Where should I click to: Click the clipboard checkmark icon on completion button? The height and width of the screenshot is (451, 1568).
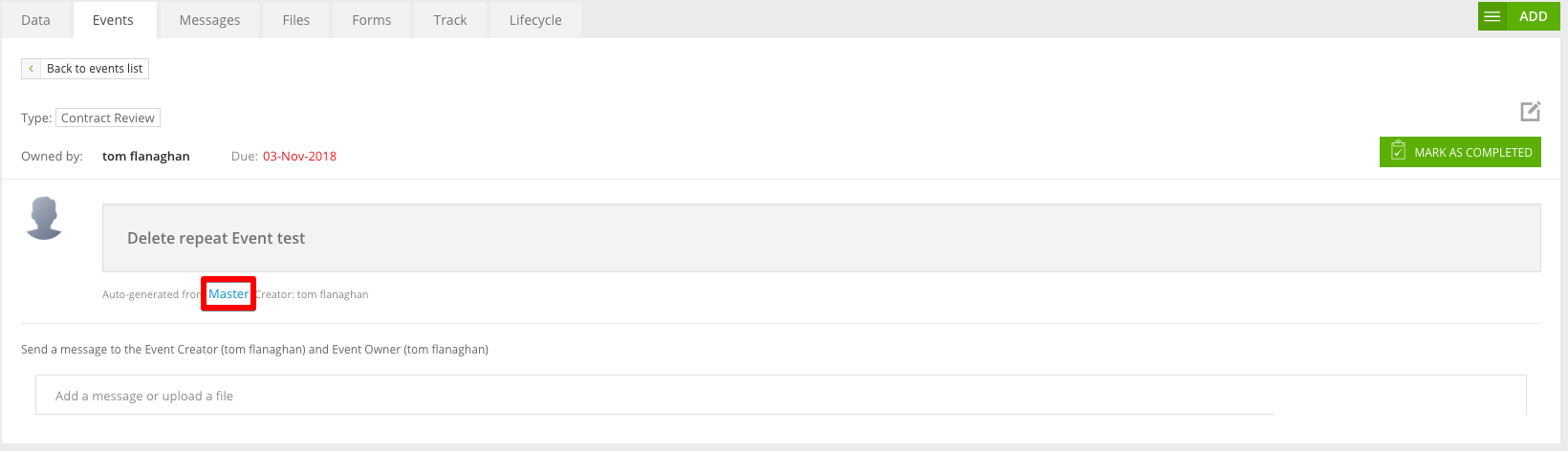(x=1398, y=152)
